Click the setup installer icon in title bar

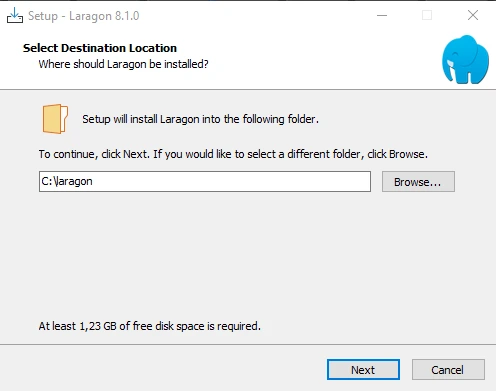pyautogui.click(x=15, y=15)
